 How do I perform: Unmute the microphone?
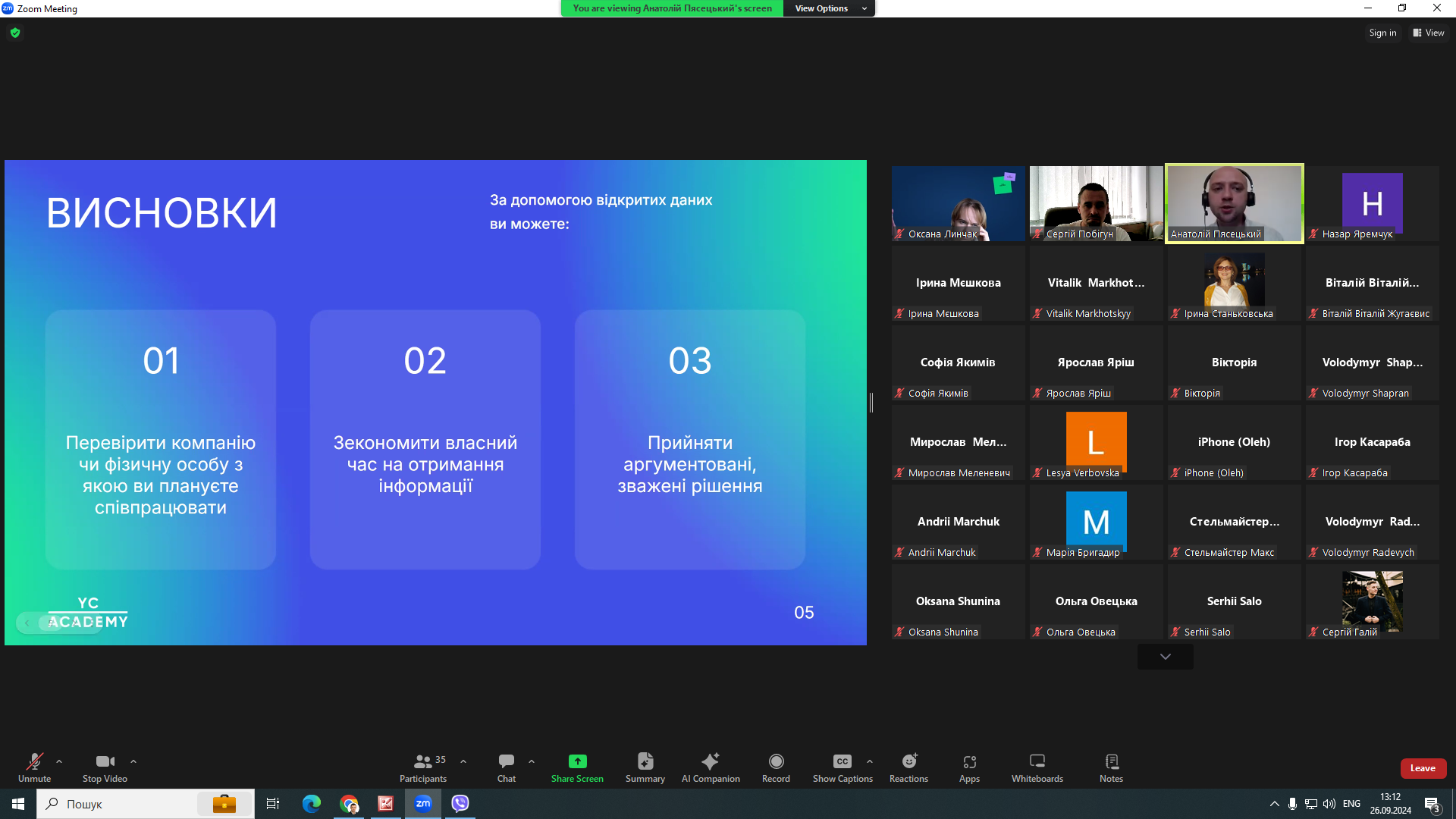(x=34, y=762)
